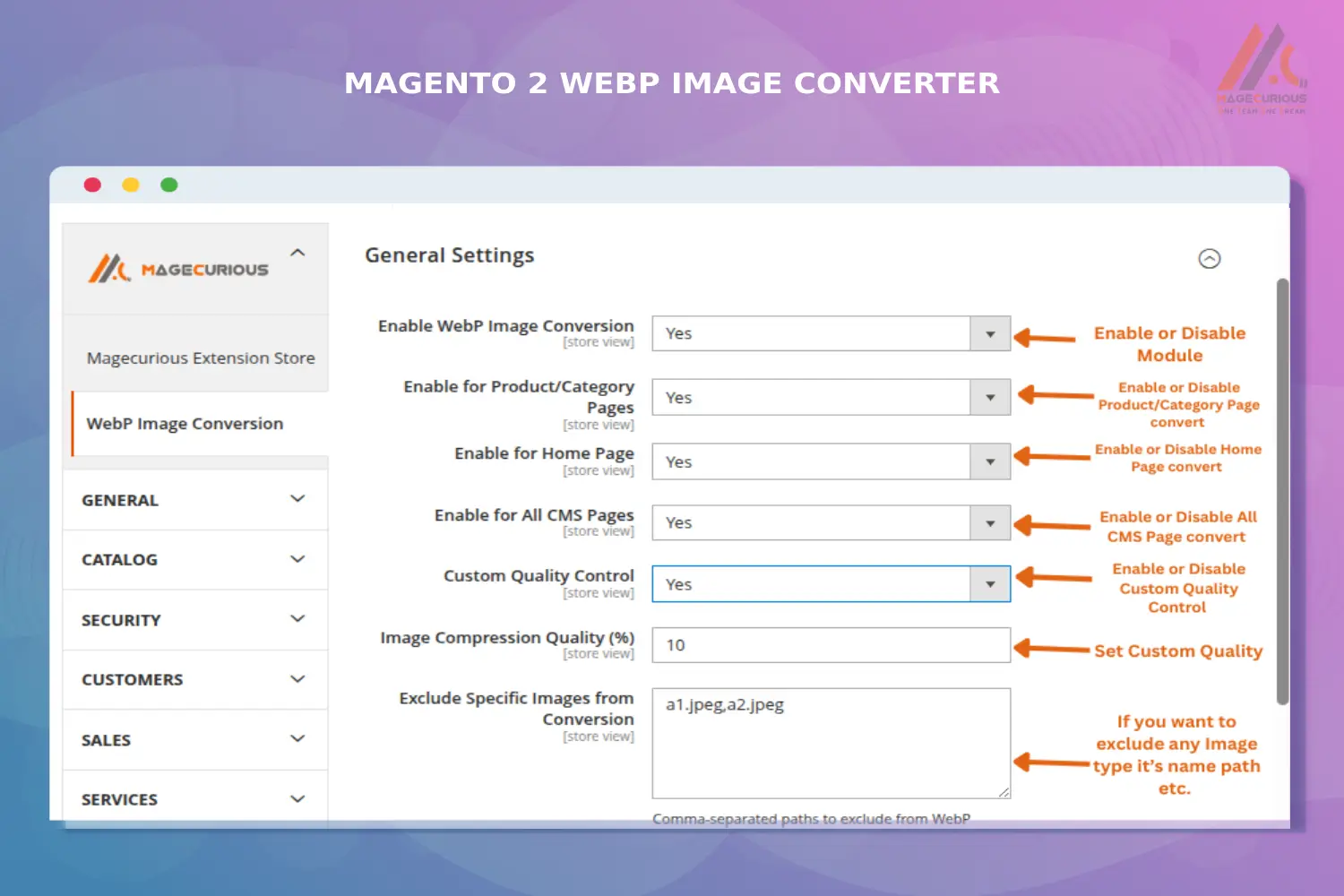Select the WebP Image Conversion tab
The height and width of the screenshot is (896, 1344).
click(185, 424)
